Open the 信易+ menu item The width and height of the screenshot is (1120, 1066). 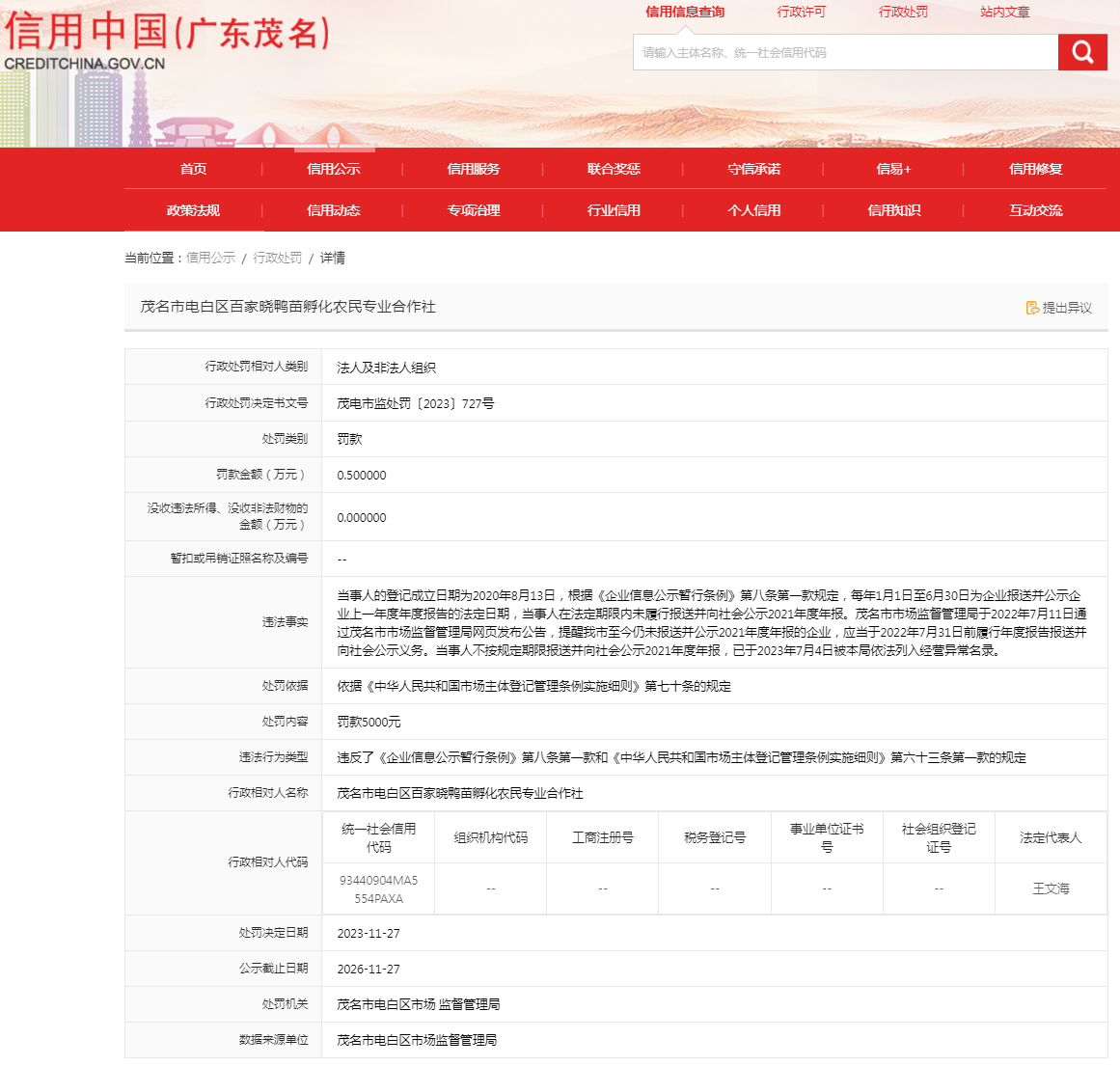pos(893,169)
